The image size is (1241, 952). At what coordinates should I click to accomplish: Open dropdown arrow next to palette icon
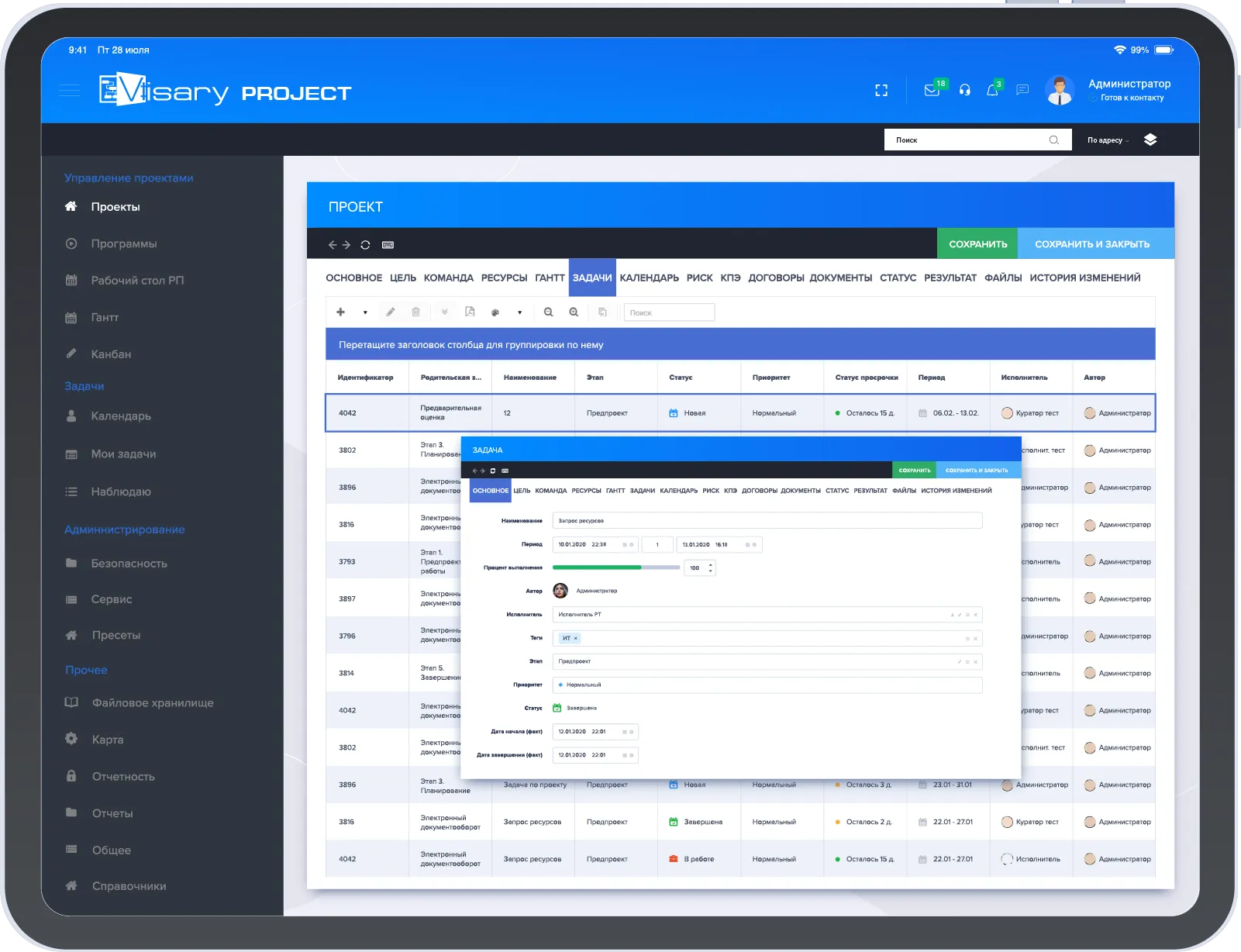[519, 312]
